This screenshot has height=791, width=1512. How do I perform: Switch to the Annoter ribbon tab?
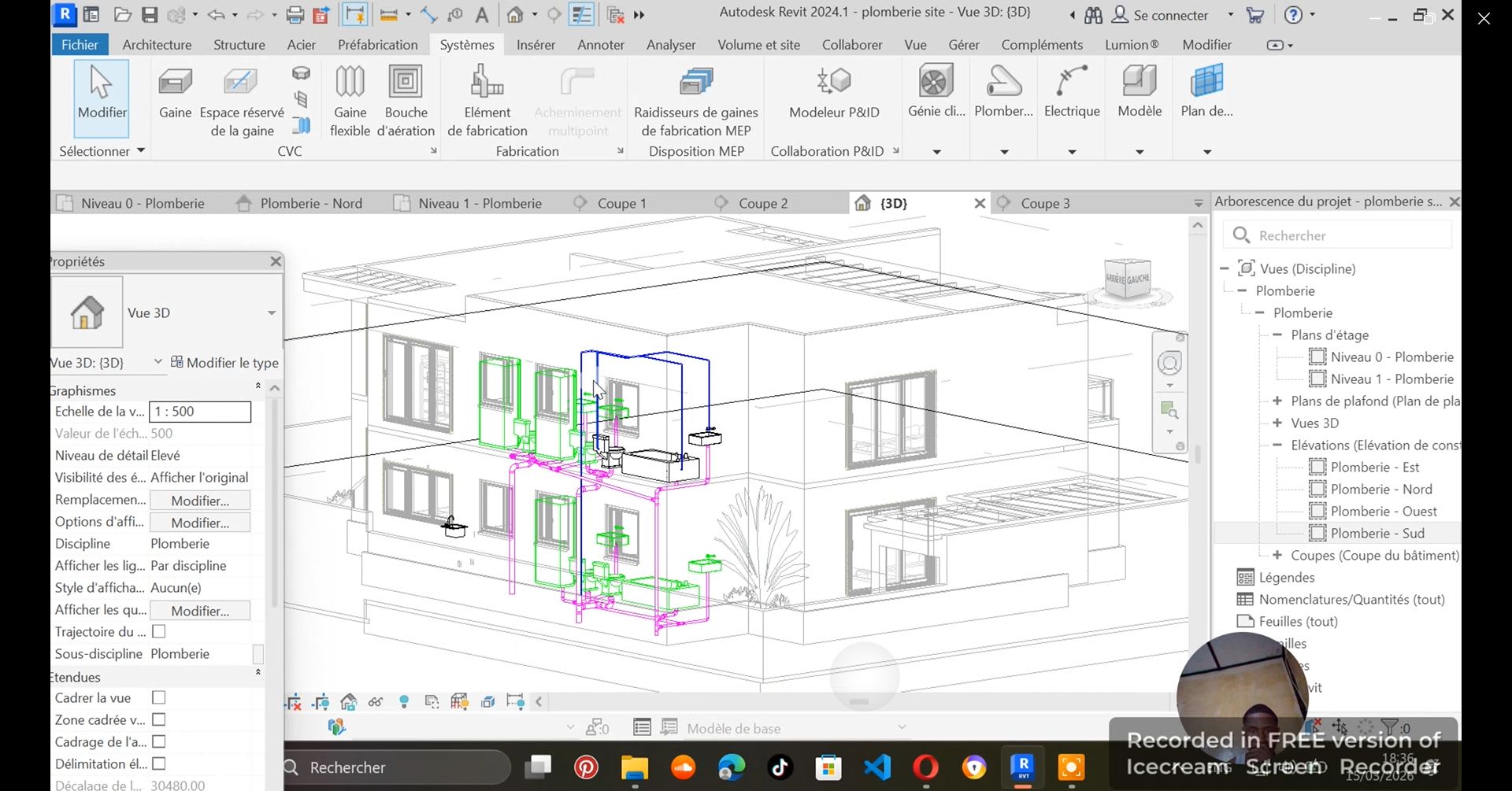(x=601, y=45)
